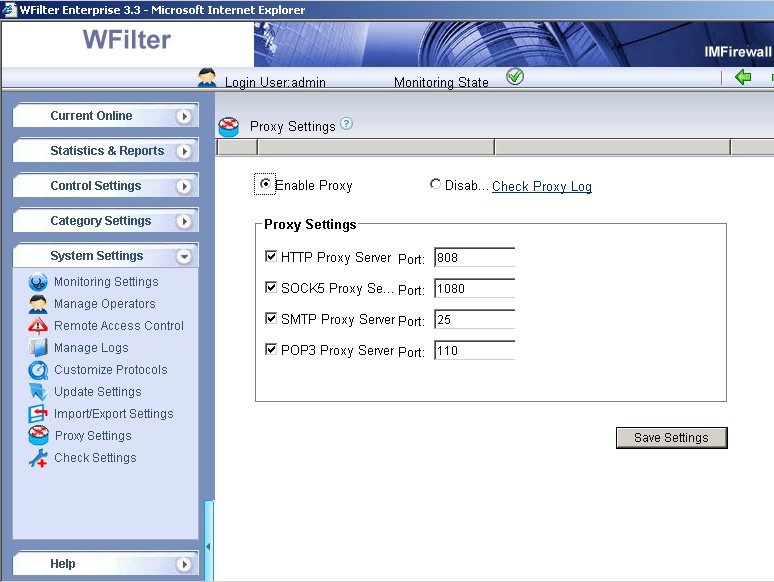This screenshot has width=774, height=582.
Task: Select the Enable Proxy radio button
Action: tap(266, 184)
